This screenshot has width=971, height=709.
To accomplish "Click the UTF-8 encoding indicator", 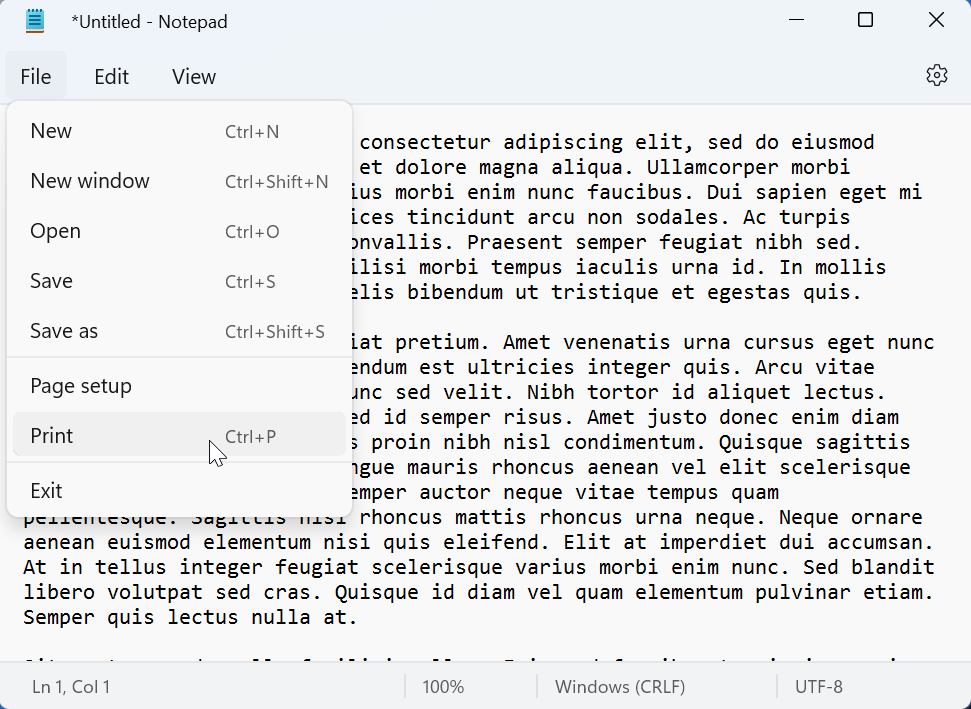I will (819, 687).
